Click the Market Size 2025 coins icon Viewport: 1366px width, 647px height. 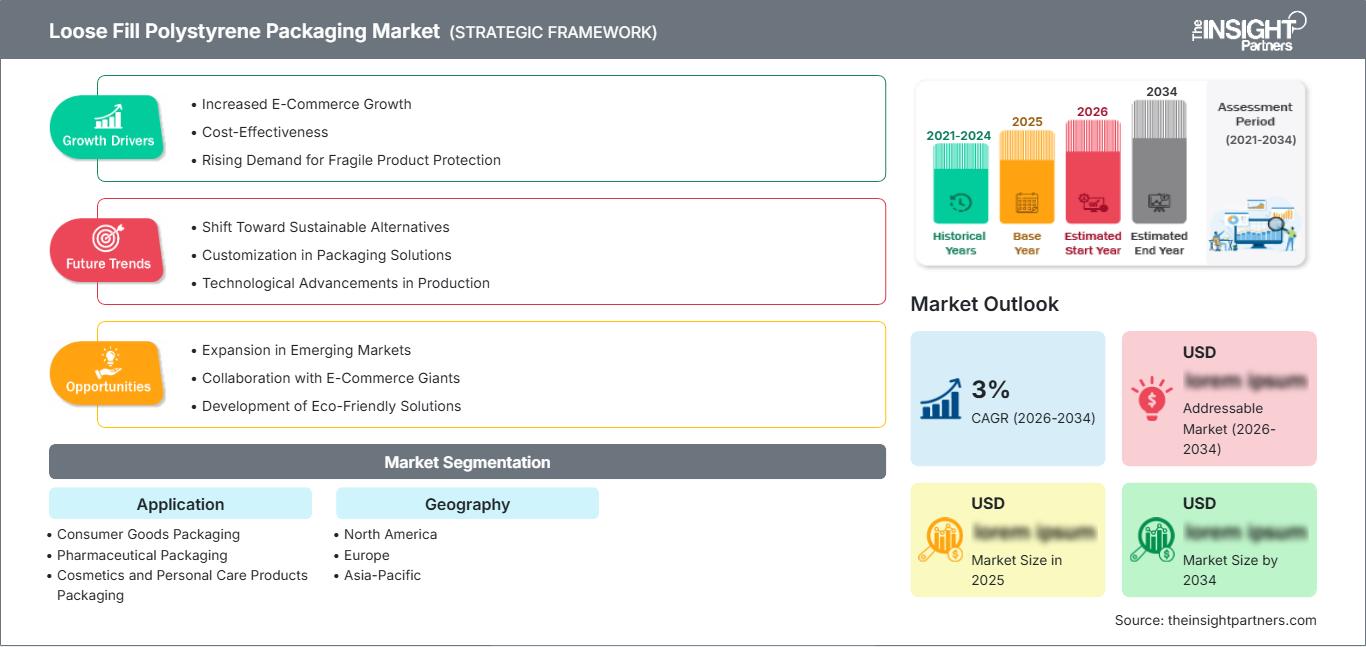point(941,540)
